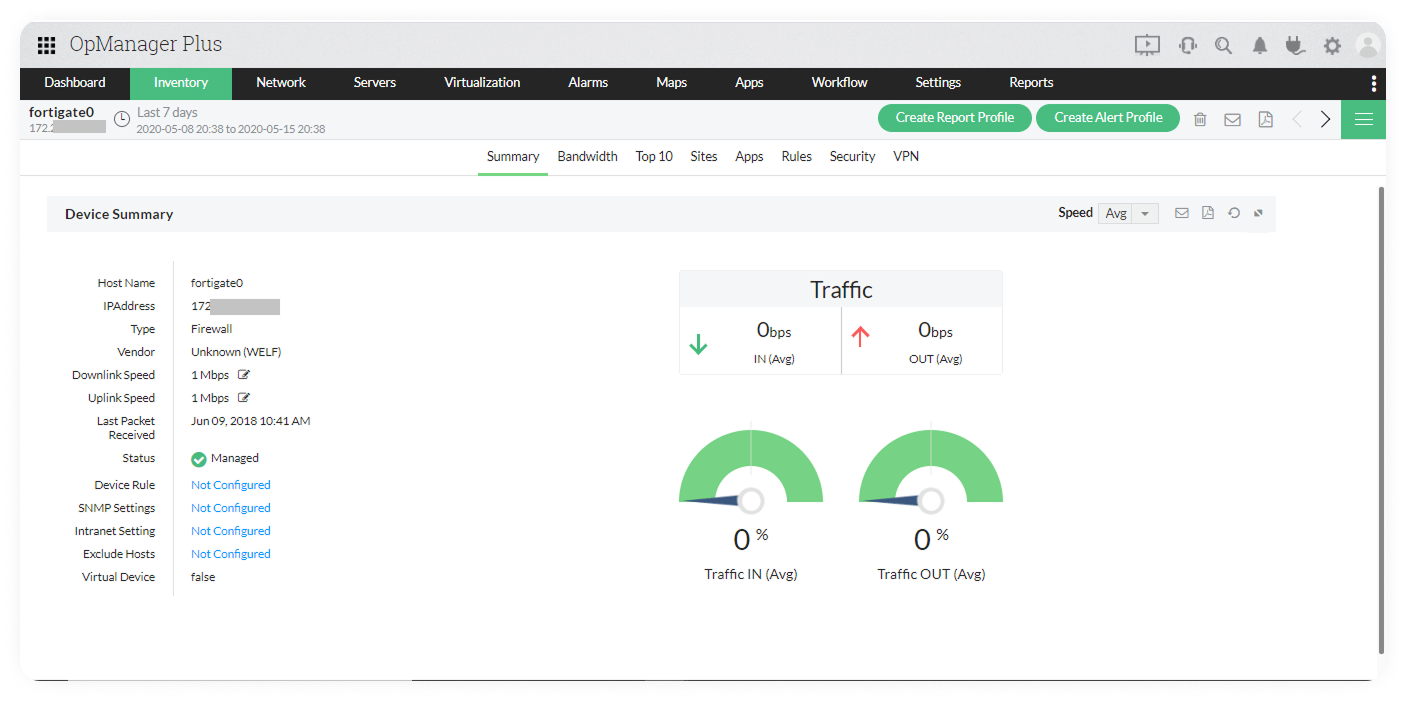Open the Not Configured SNMP Settings link
This screenshot has width=1406, height=701.
231,508
